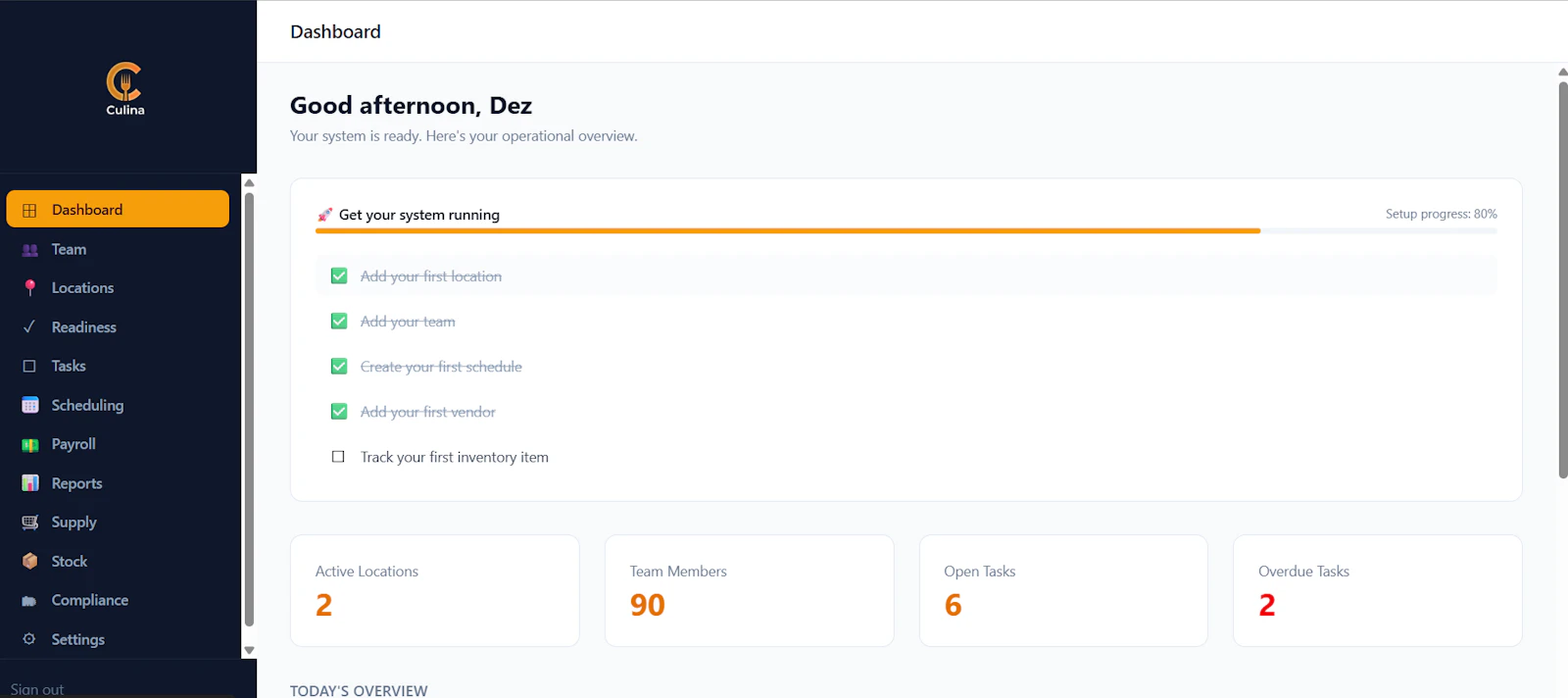This screenshot has width=1568, height=698.
Task: Open the Team Members card
Action: click(x=749, y=590)
